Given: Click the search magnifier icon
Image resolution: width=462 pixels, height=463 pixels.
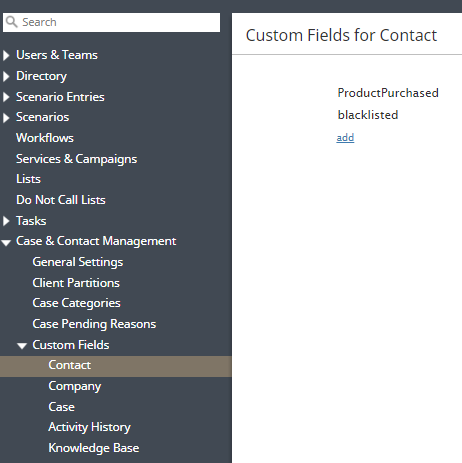Looking at the screenshot, I should [x=12, y=22].
